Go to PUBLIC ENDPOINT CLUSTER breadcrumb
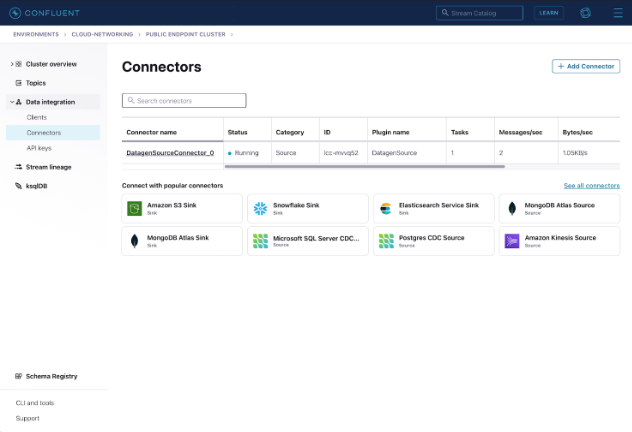Viewport: 632px width, 432px height. pyautogui.click(x=185, y=35)
